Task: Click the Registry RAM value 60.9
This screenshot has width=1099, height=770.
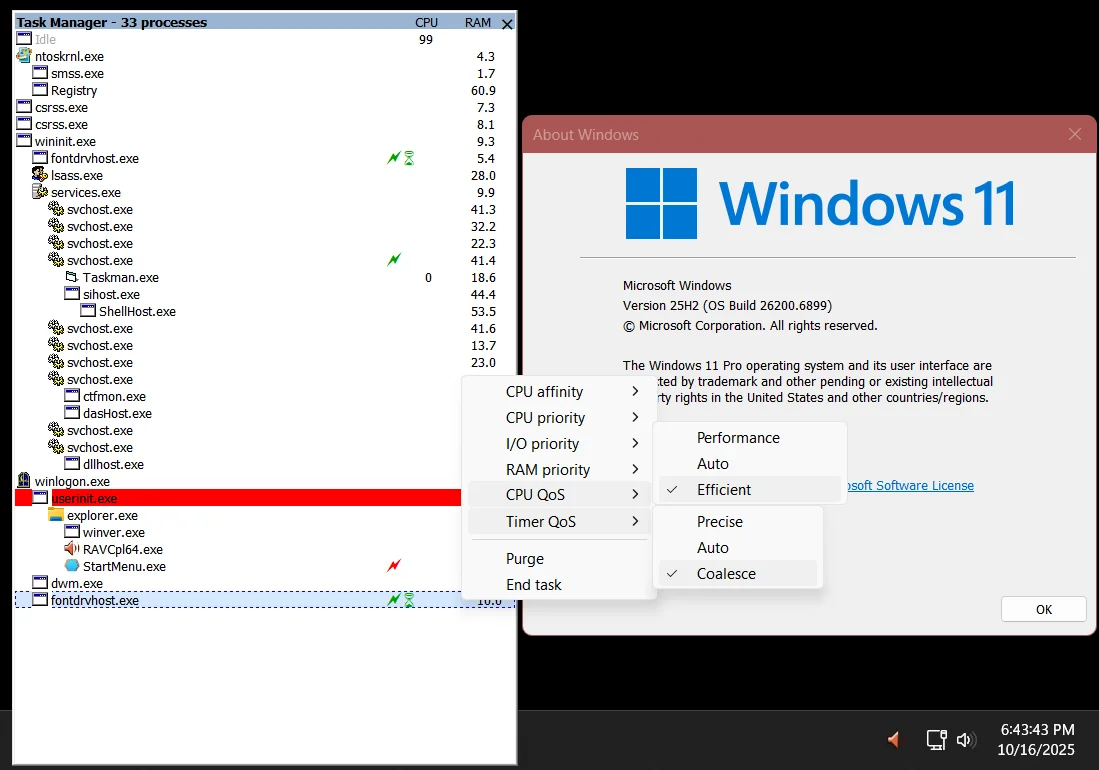Action: 483,90
